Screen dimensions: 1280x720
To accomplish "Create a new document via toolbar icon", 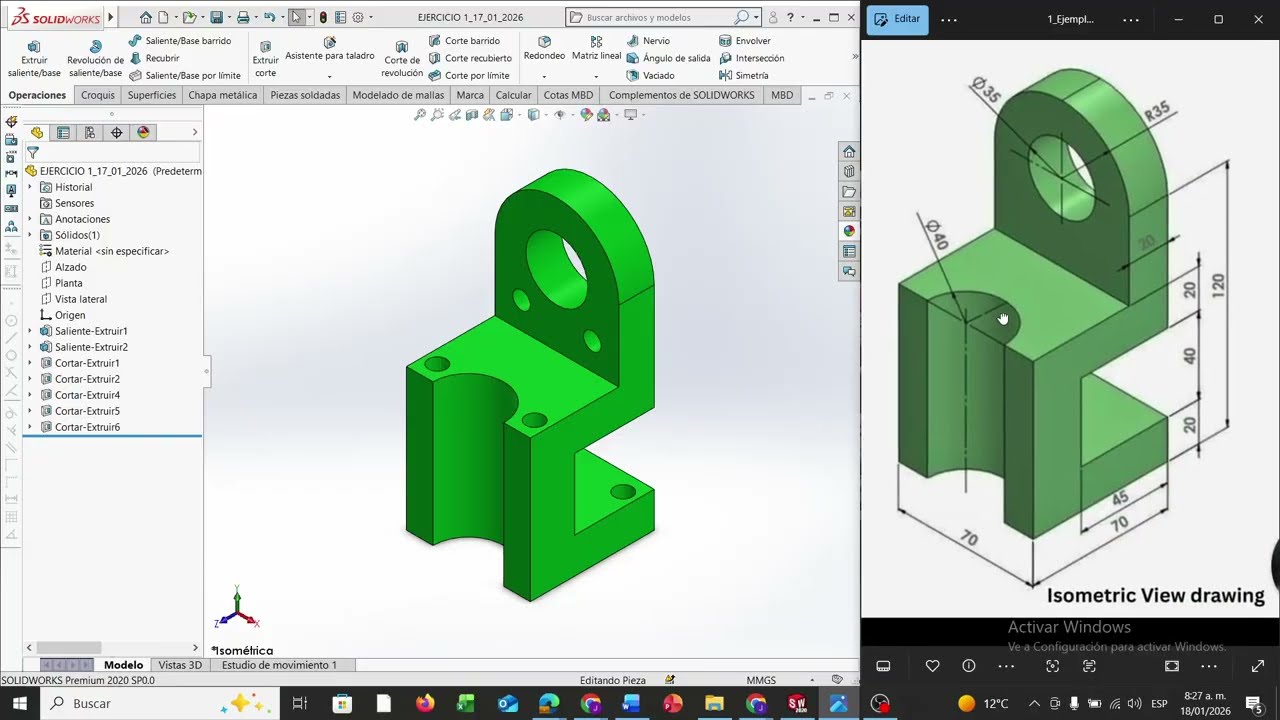I will coord(164,17).
